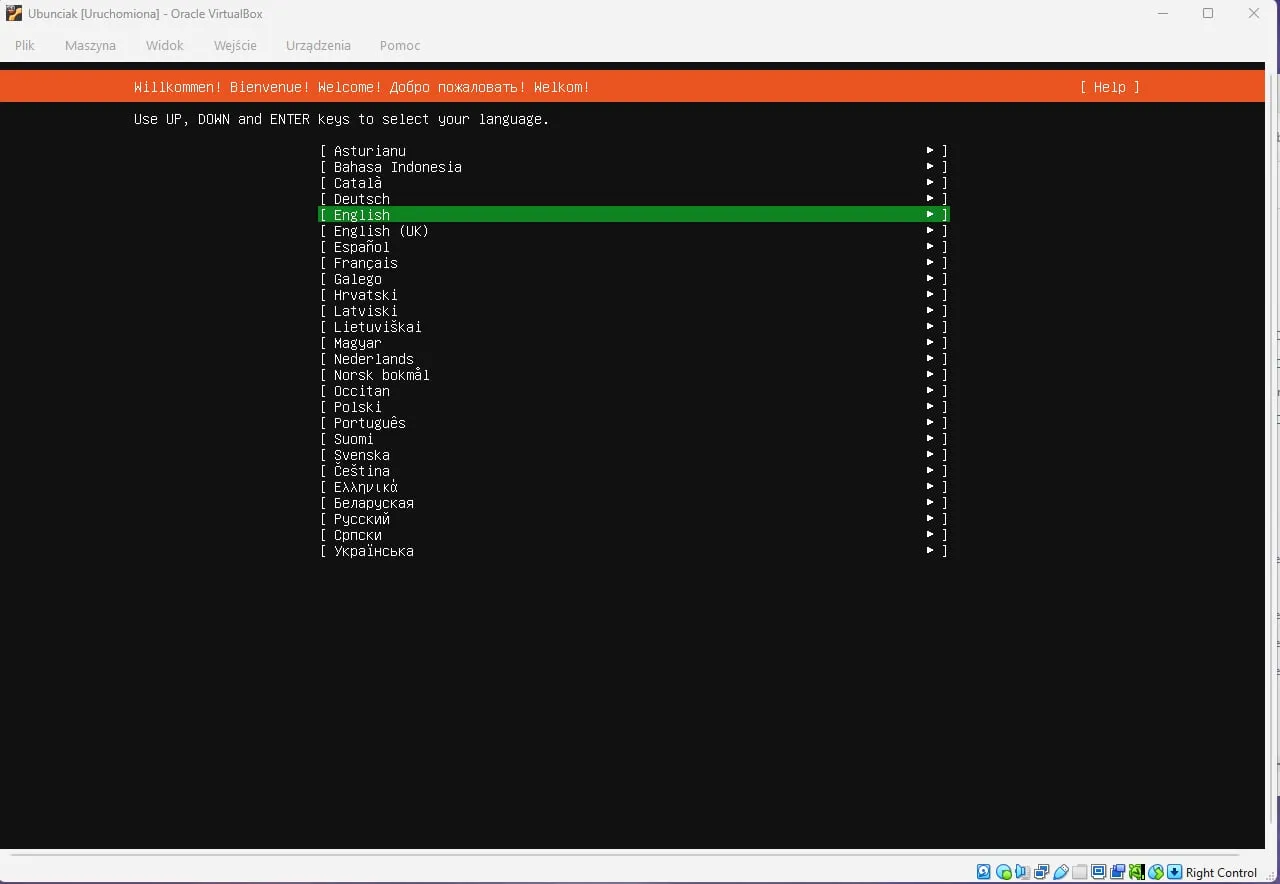Expand the arrow at the Español row
Viewport: 1280px width, 884px height.
930,246
